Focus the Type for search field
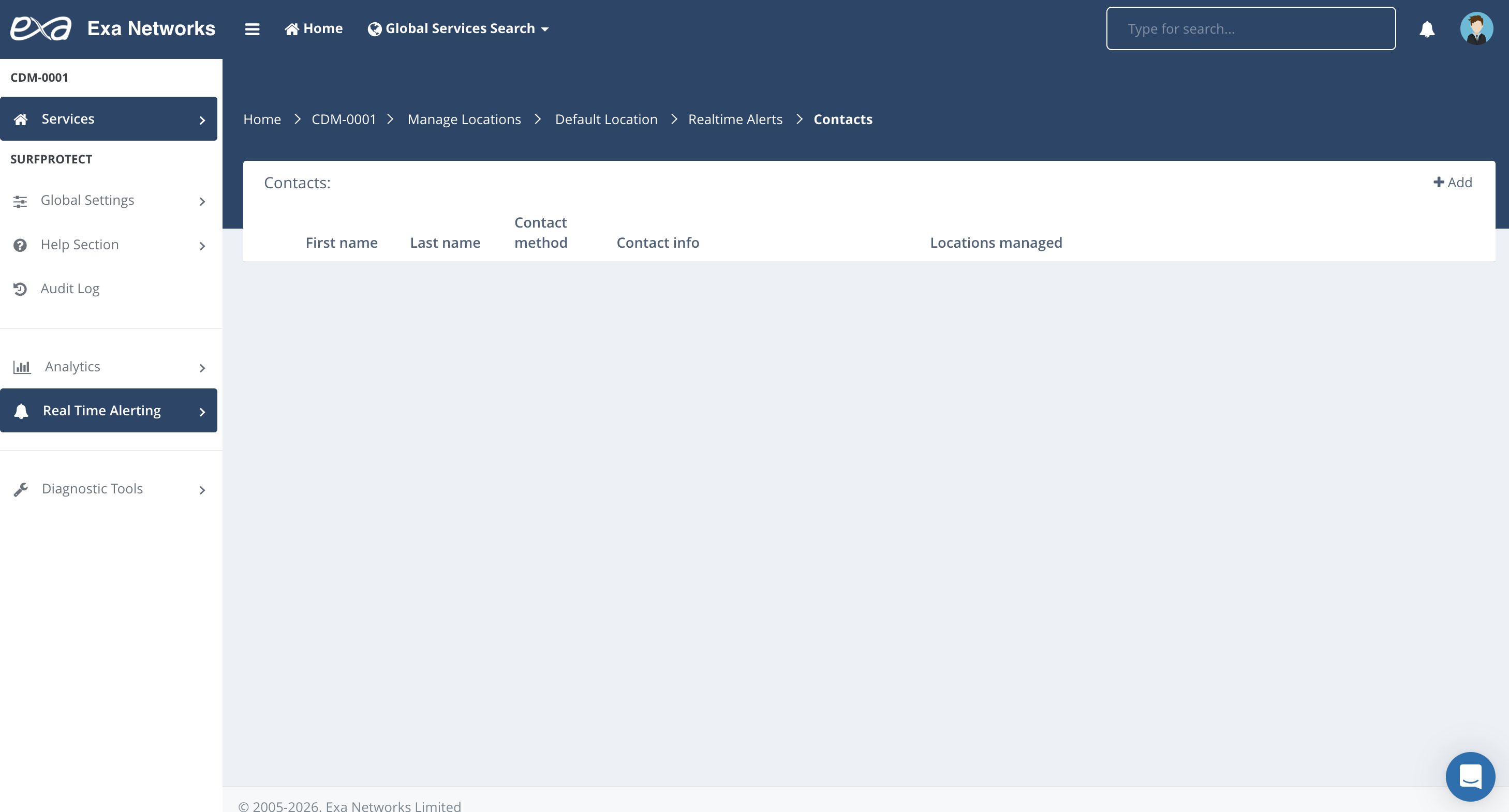The height and width of the screenshot is (812, 1509). [x=1250, y=28]
